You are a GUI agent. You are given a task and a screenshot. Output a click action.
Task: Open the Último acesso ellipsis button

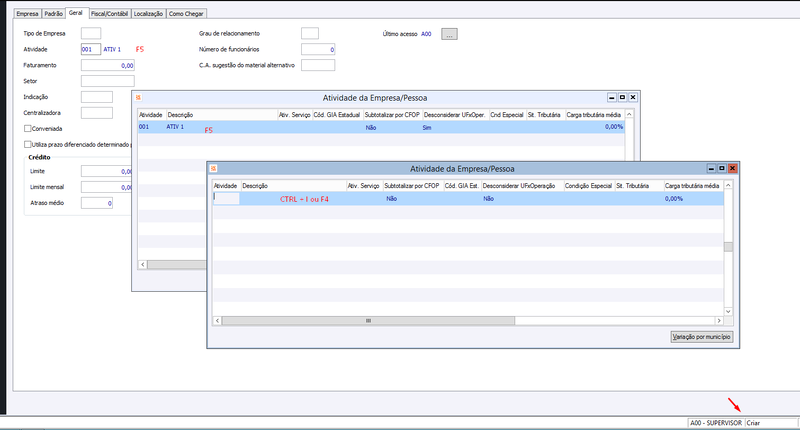tap(449, 34)
